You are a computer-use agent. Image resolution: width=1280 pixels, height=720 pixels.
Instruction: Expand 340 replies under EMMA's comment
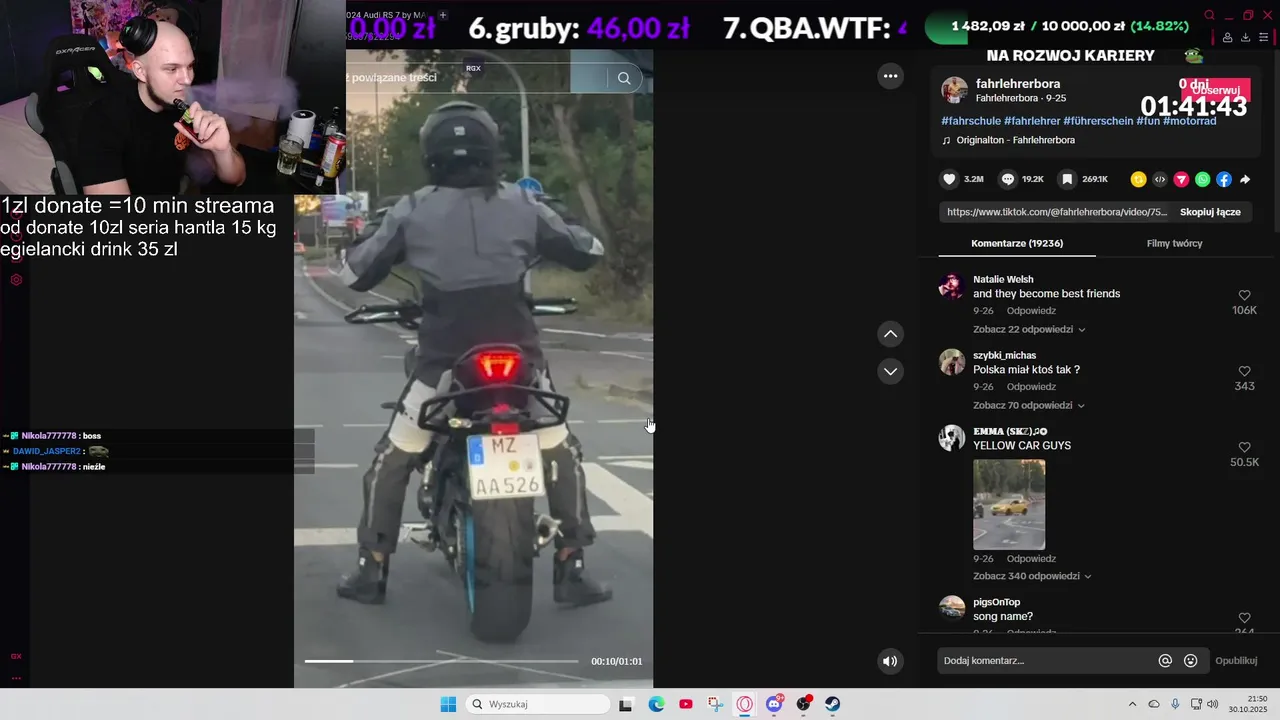1032,576
